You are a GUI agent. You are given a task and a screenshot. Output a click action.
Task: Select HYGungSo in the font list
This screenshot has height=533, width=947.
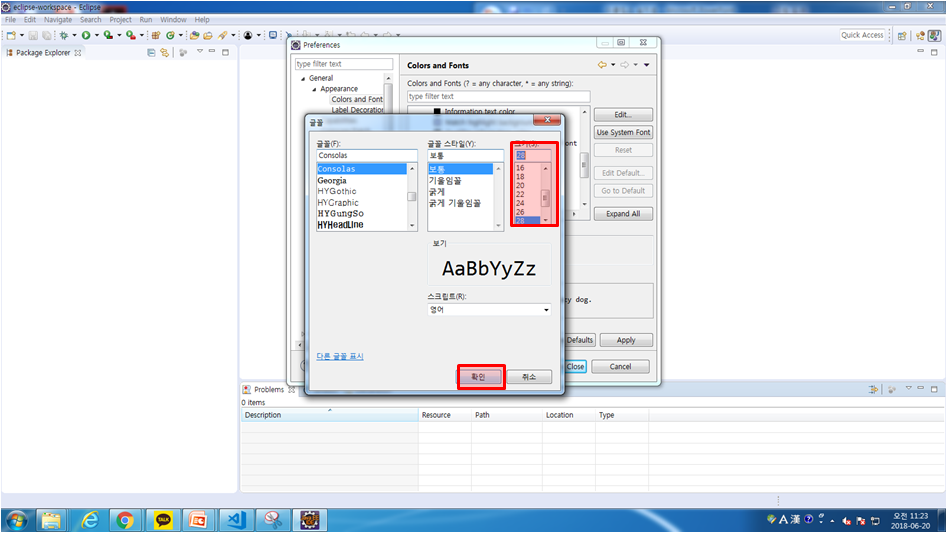[x=341, y=214]
